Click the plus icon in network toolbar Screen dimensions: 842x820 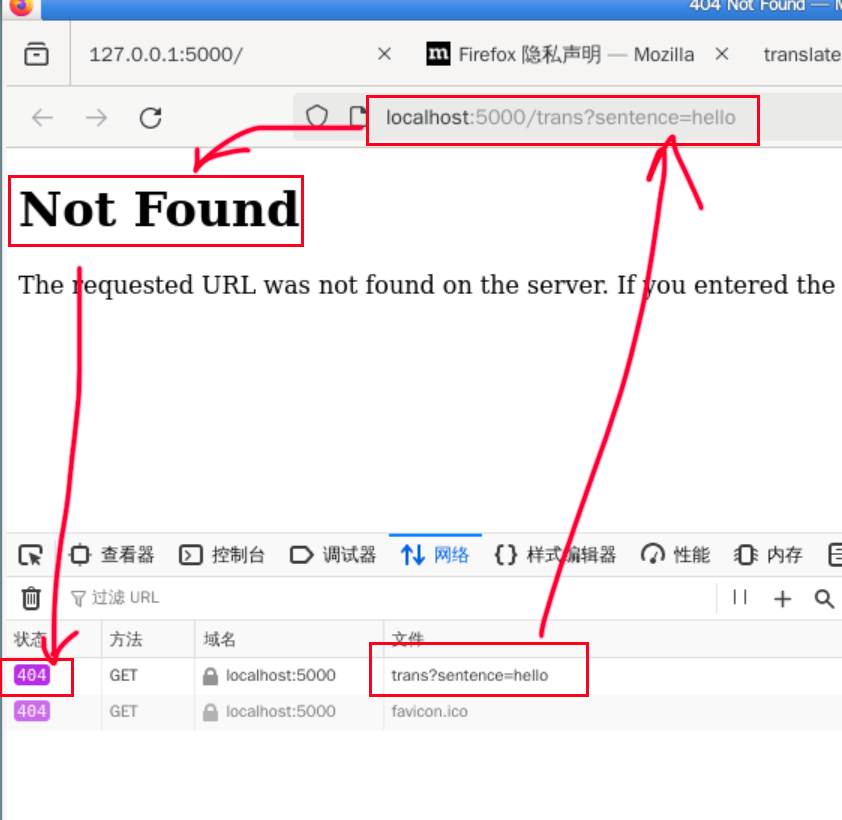(x=782, y=598)
